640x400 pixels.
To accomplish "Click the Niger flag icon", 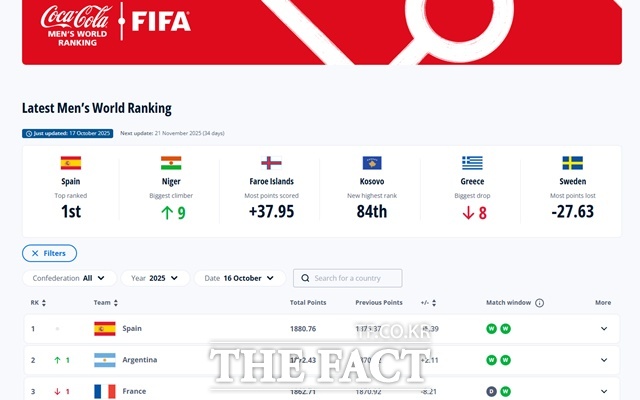I will [171, 163].
